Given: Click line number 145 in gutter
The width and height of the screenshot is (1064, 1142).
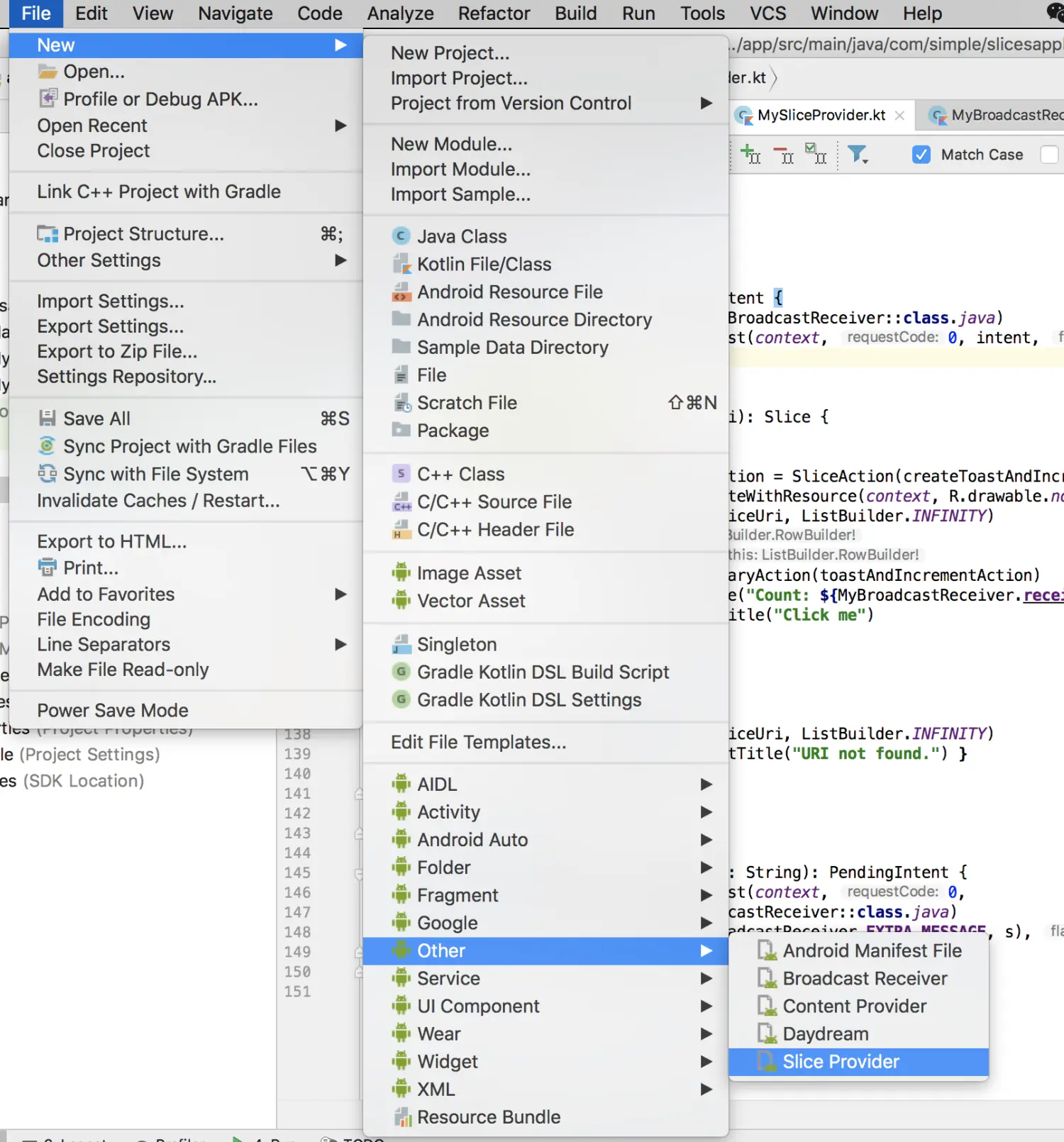Looking at the screenshot, I should tap(297, 872).
